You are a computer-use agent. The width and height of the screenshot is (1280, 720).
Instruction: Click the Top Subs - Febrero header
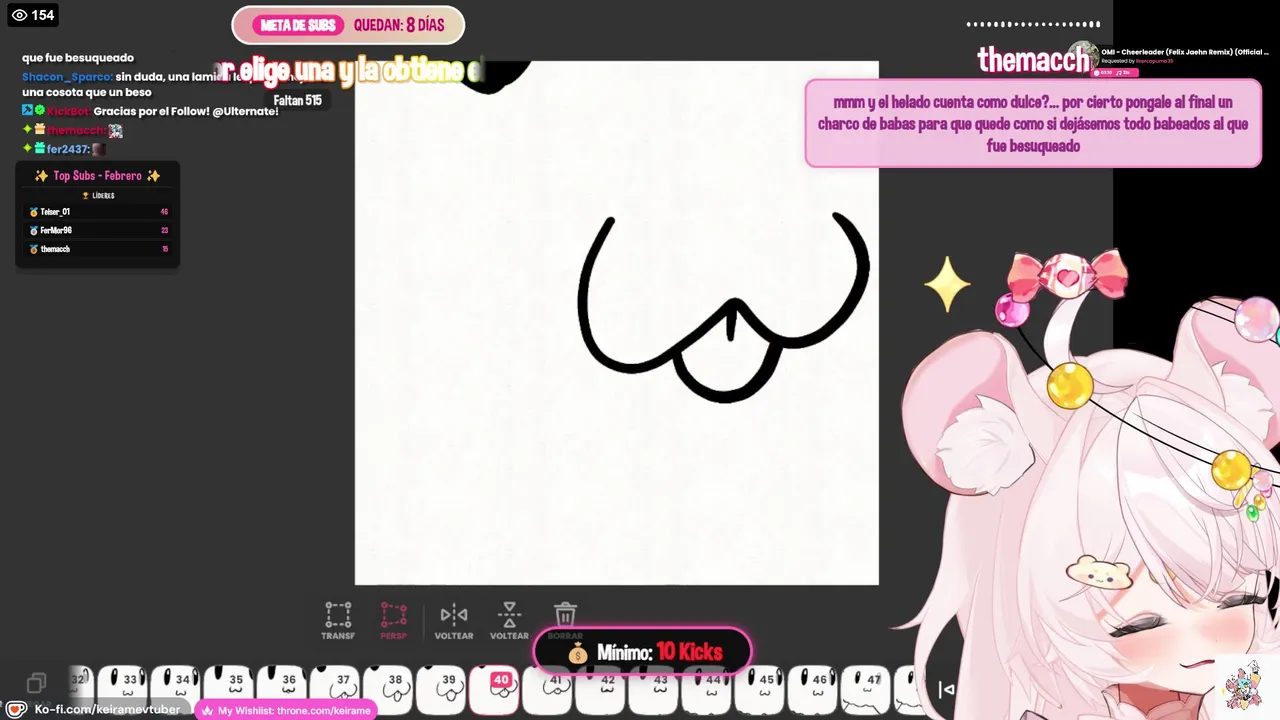pos(97,176)
